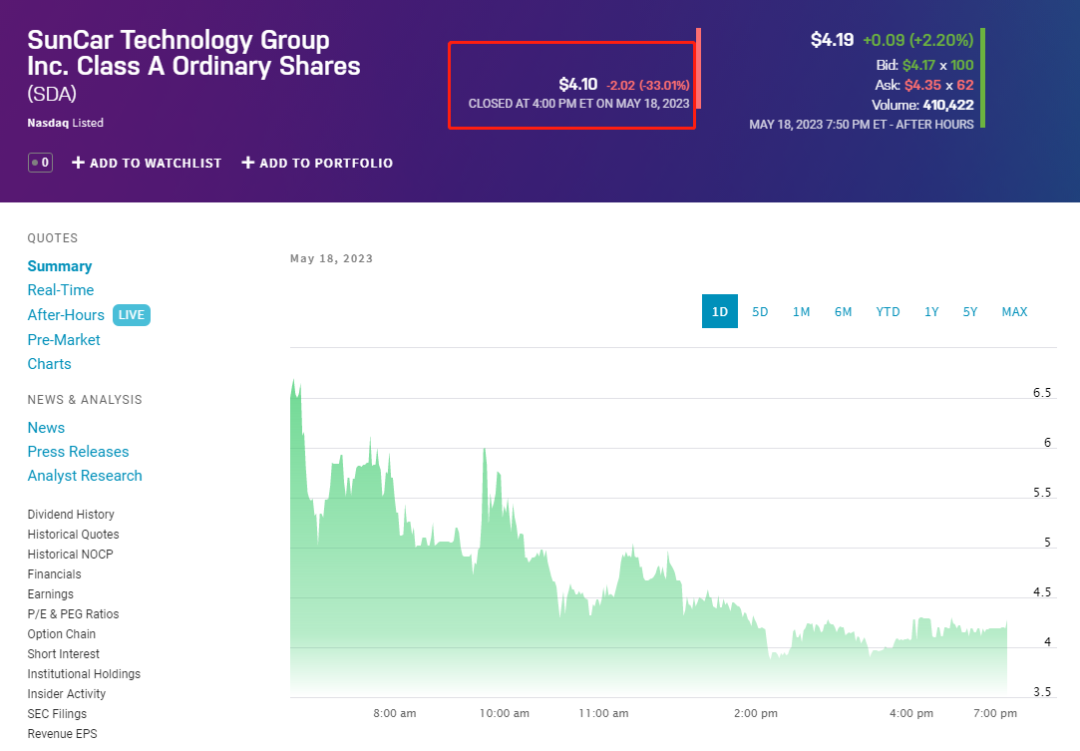Open Dividend History page
This screenshot has height=751, width=1080.
point(71,514)
